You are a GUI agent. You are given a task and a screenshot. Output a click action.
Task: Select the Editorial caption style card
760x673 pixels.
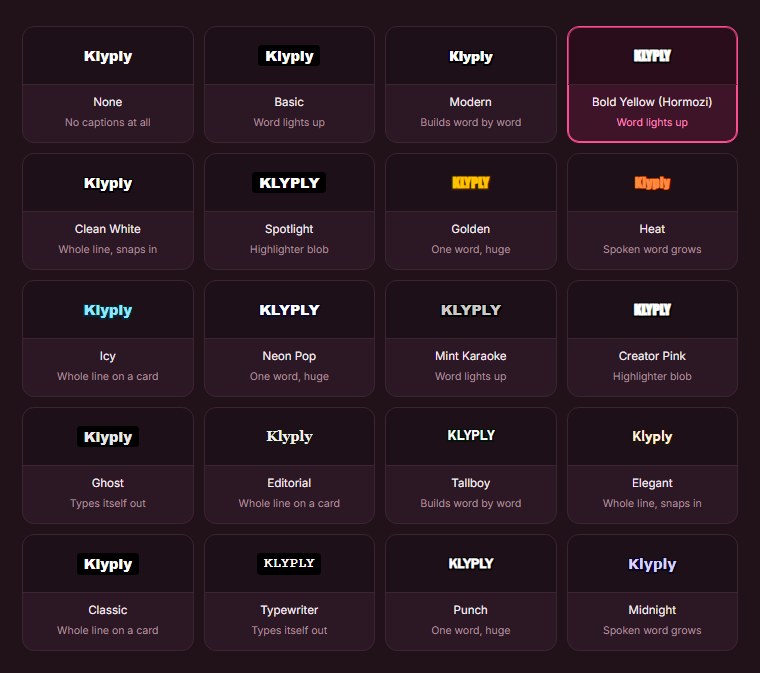(289, 465)
